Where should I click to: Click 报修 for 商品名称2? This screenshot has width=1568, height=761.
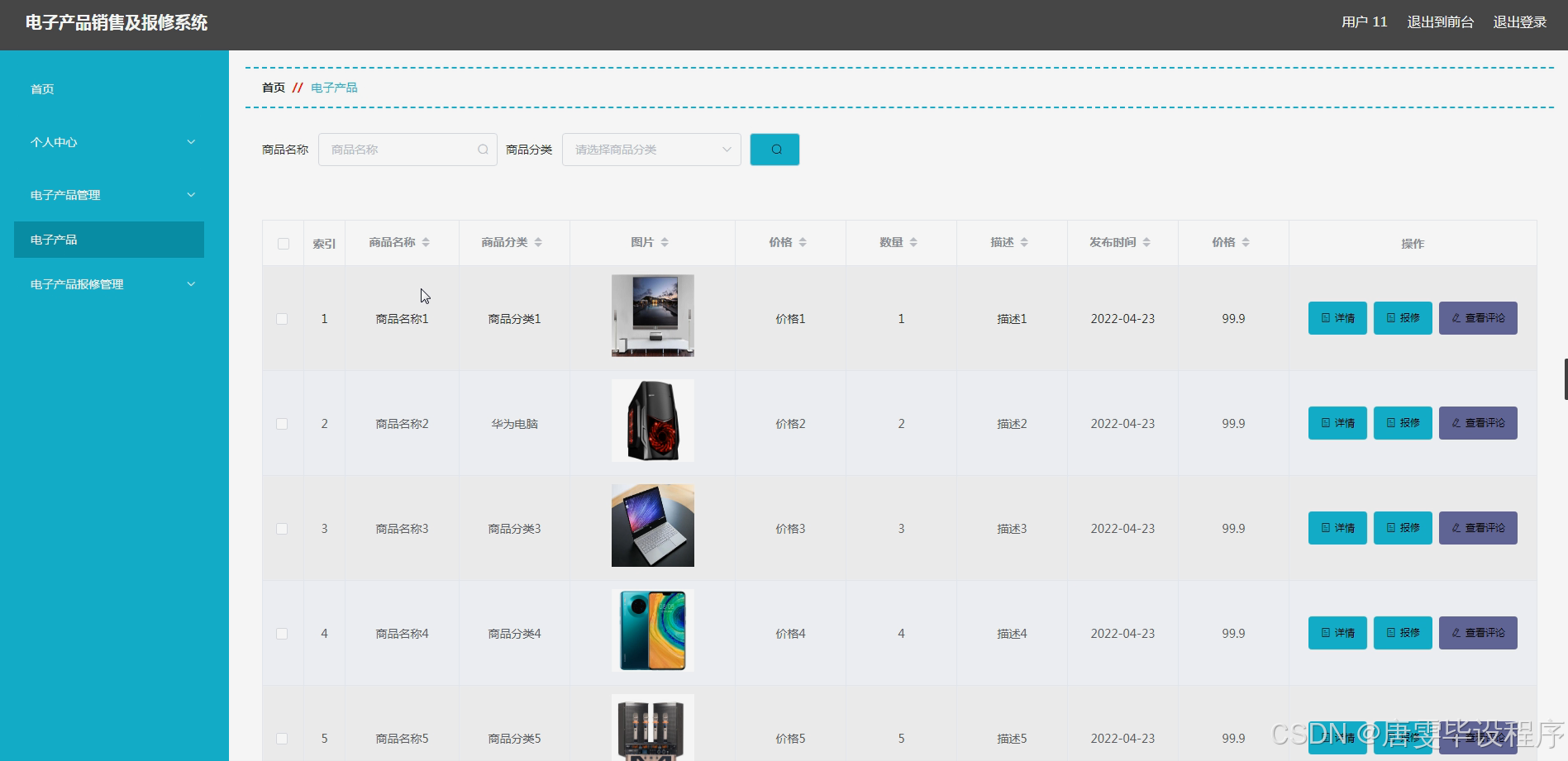(x=1403, y=423)
